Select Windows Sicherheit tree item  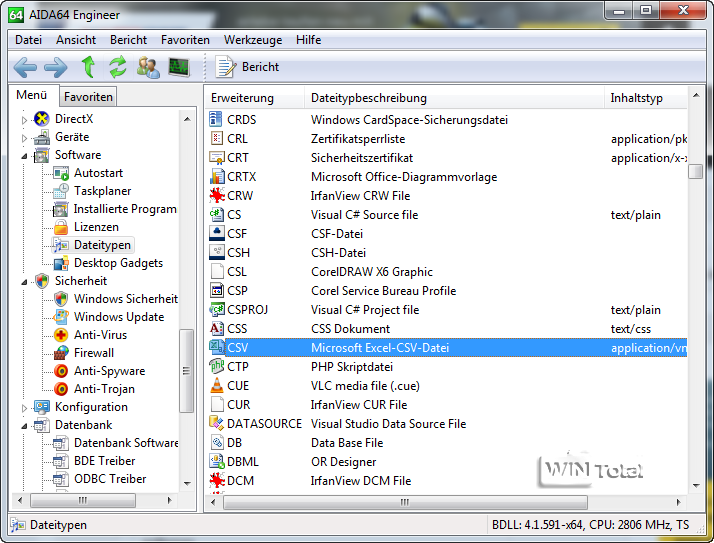click(126, 299)
